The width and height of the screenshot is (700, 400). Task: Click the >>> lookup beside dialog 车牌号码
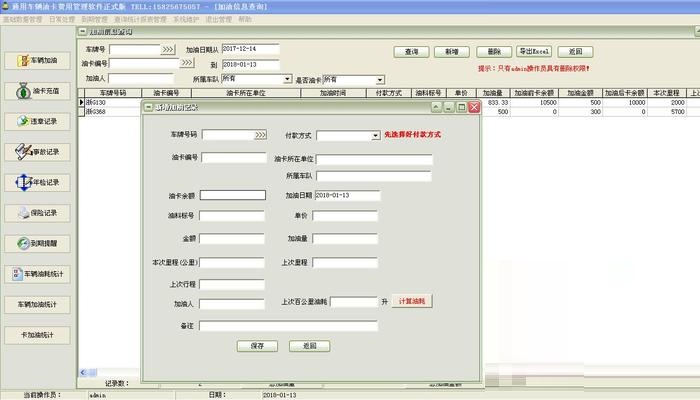coord(260,135)
